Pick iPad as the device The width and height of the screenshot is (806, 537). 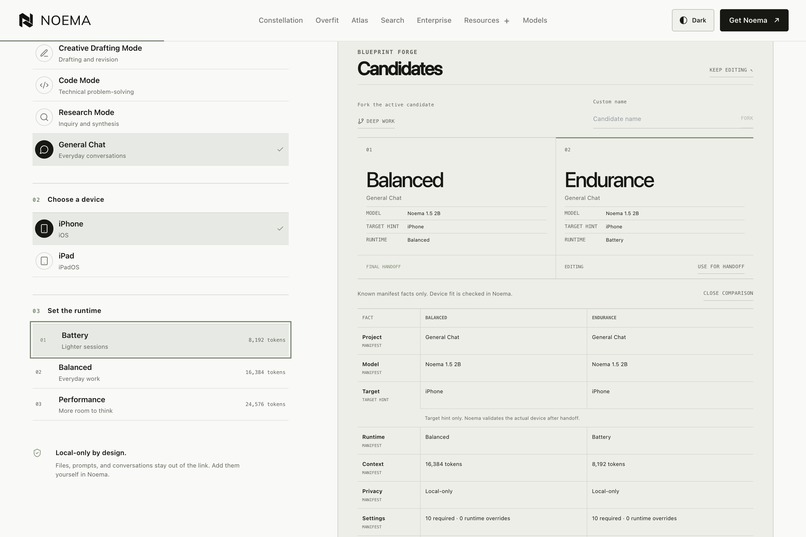pos(160,261)
